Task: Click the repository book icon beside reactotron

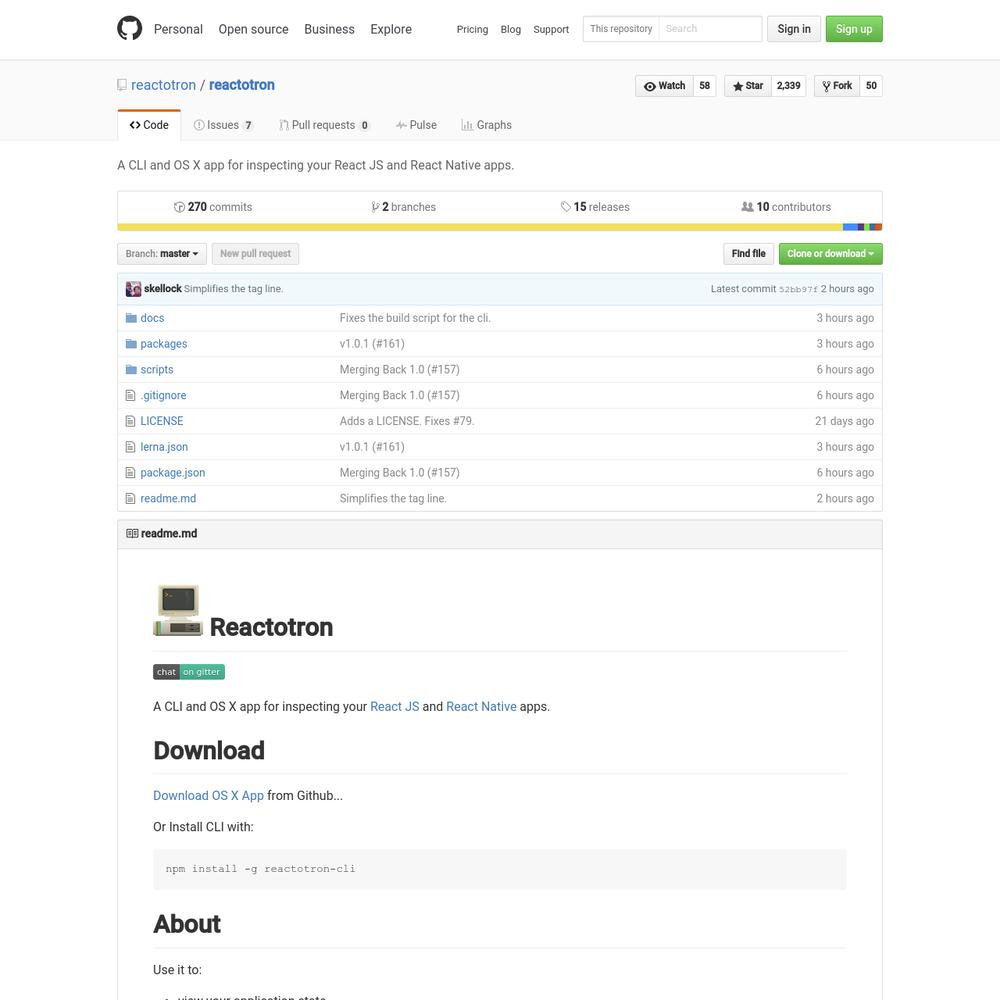Action: click(x=122, y=85)
